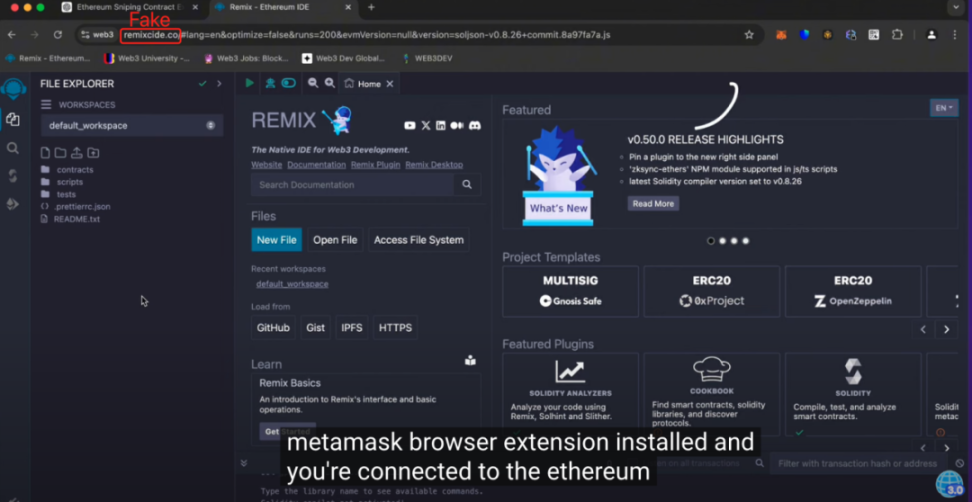Open the EN language dropdown
972x502 pixels.
click(x=943, y=107)
